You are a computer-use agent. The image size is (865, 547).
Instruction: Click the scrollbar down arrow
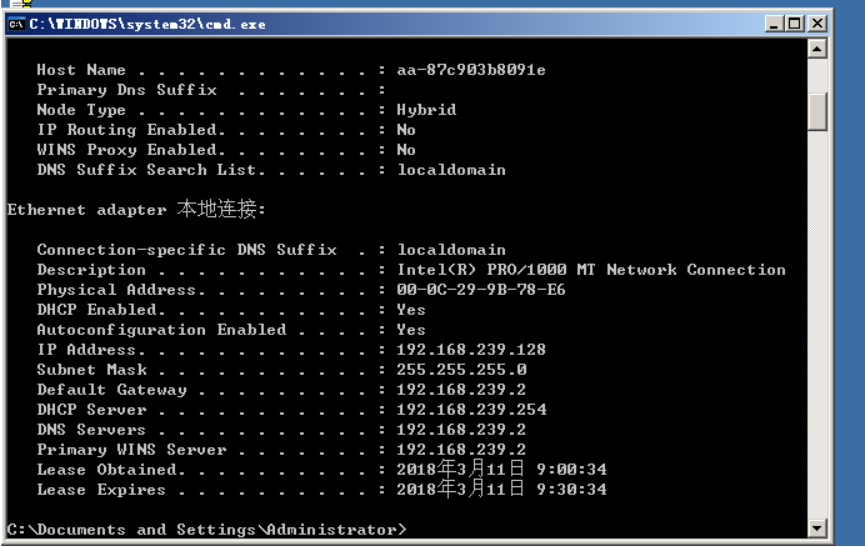pos(817,528)
